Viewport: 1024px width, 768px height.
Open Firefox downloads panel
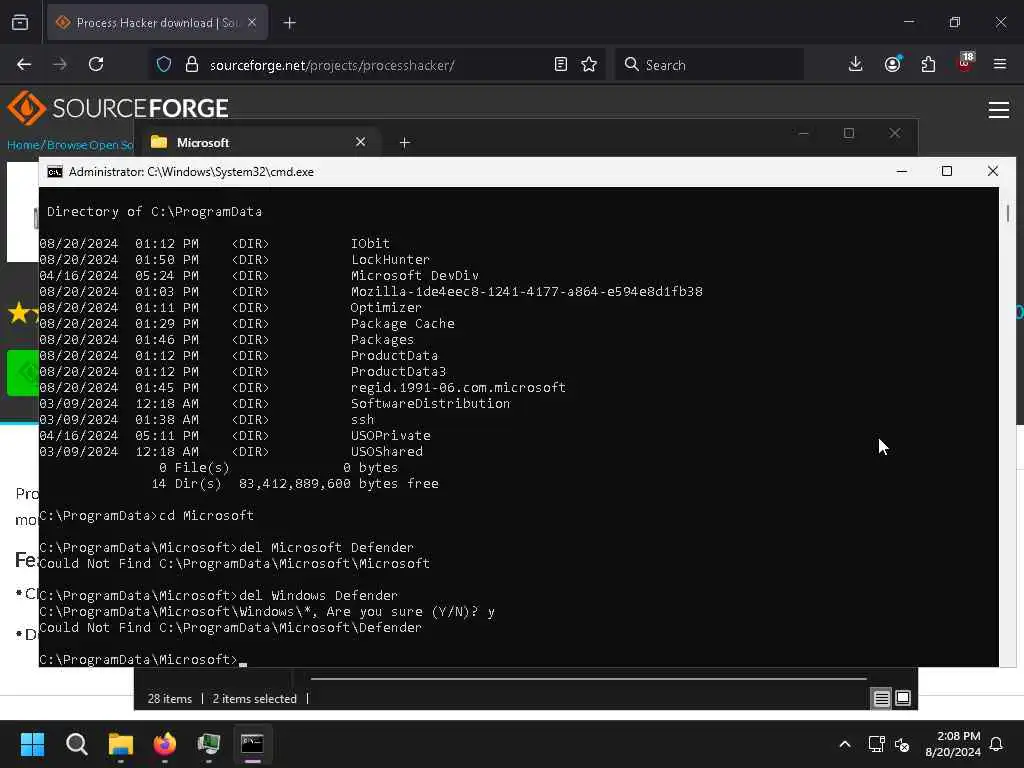coord(856,64)
